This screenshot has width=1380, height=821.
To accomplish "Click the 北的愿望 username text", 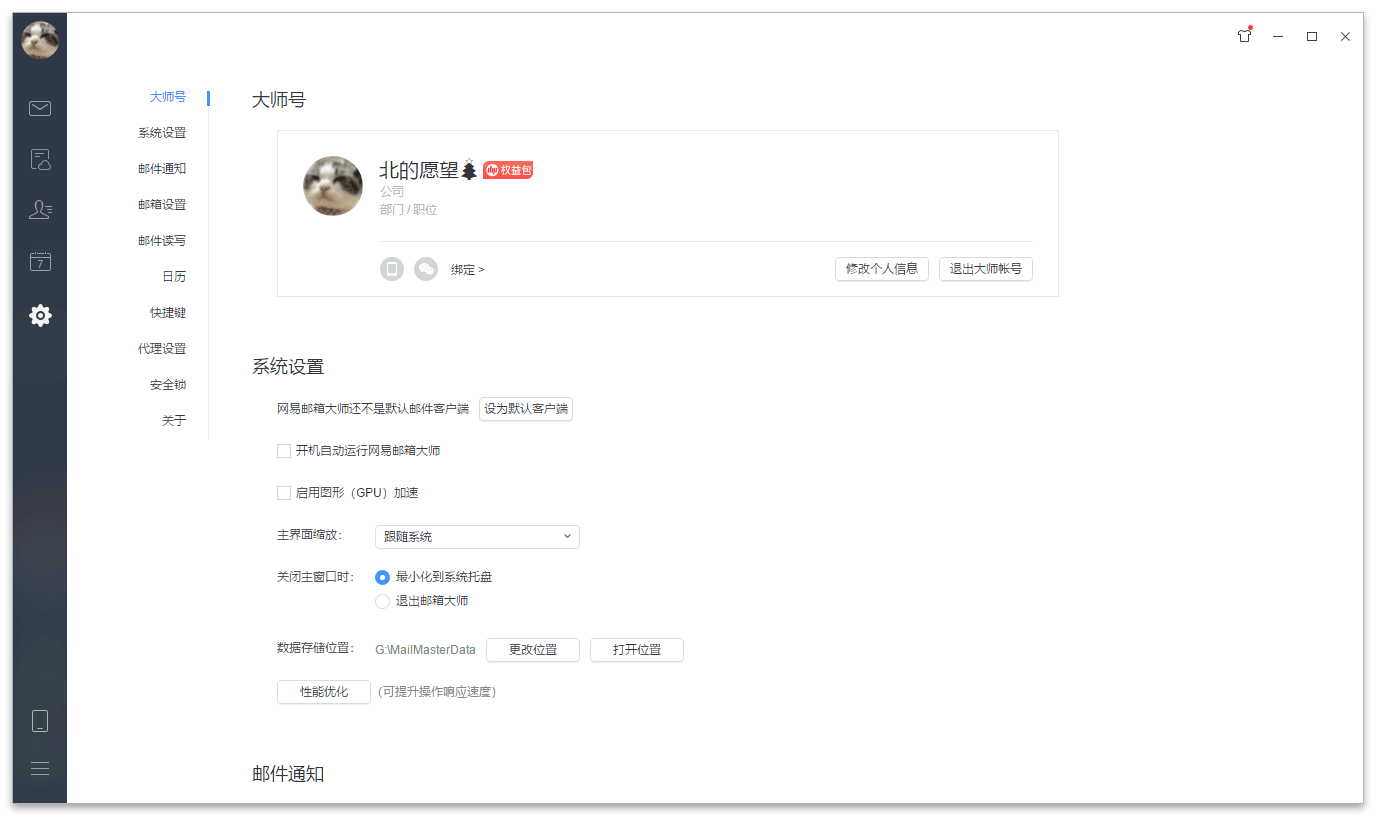I will point(419,170).
